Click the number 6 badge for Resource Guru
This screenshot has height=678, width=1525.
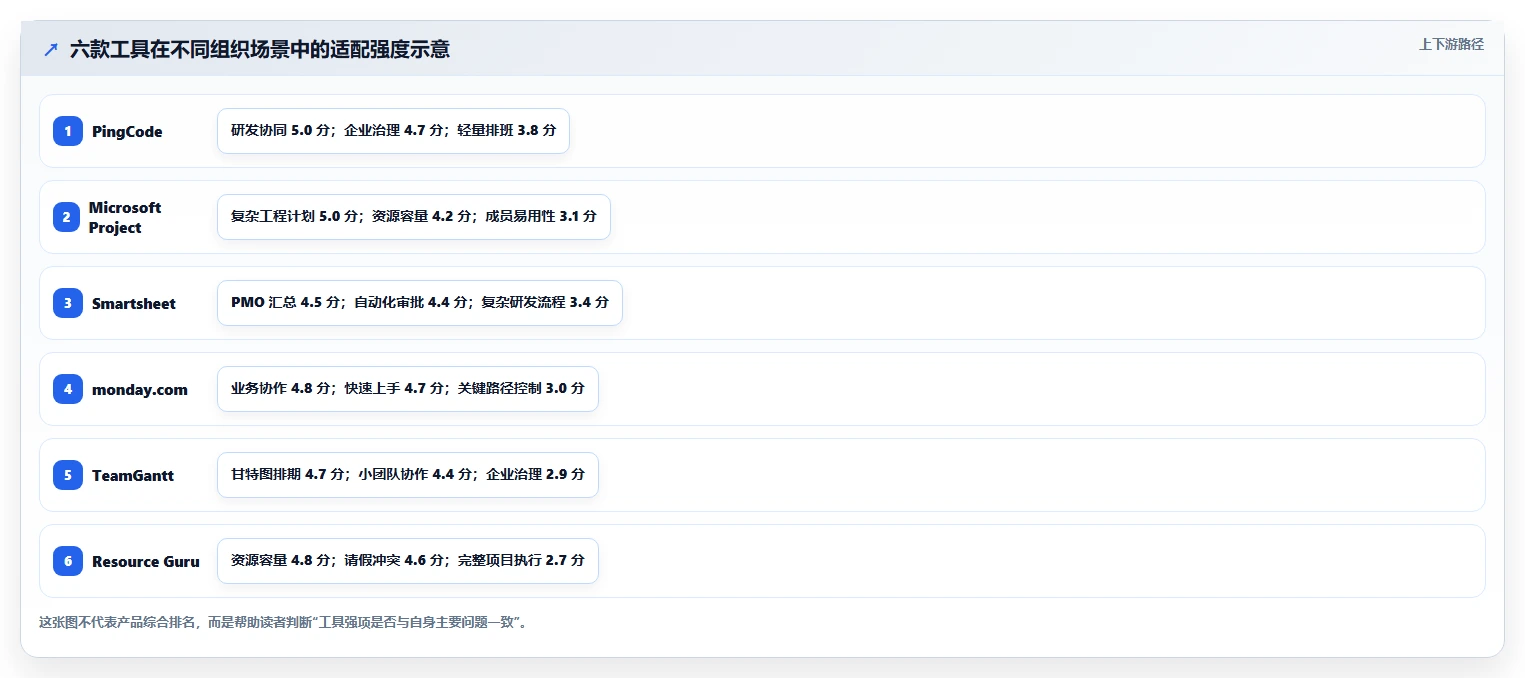[x=68, y=561]
